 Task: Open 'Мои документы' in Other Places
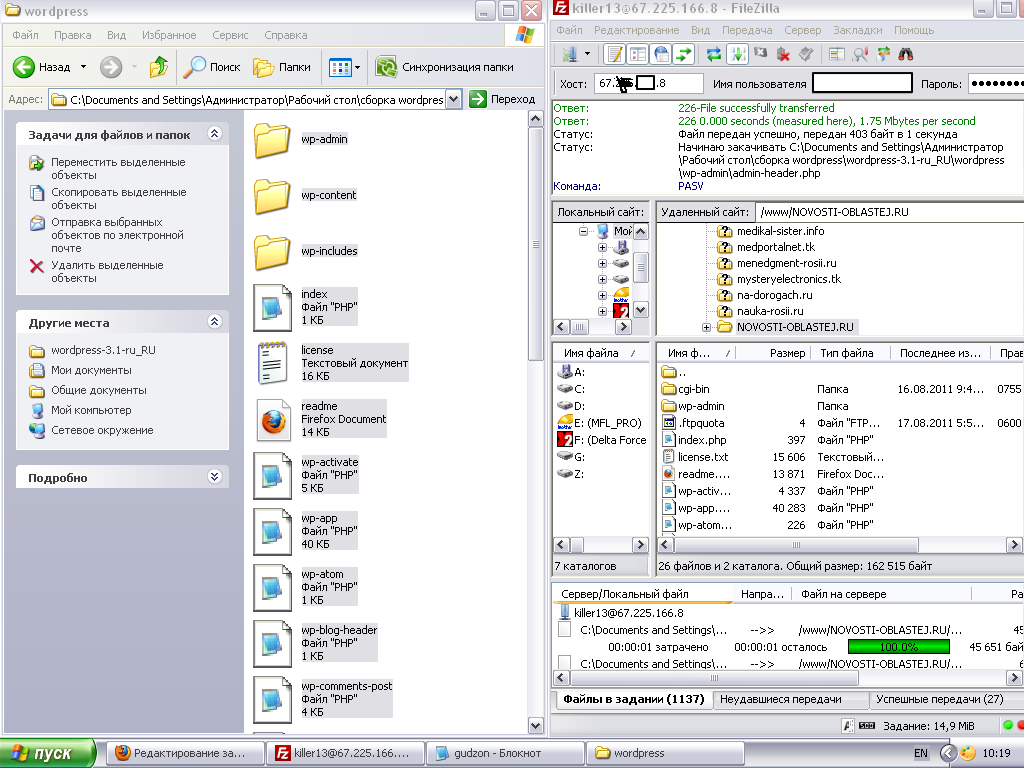click(91, 370)
